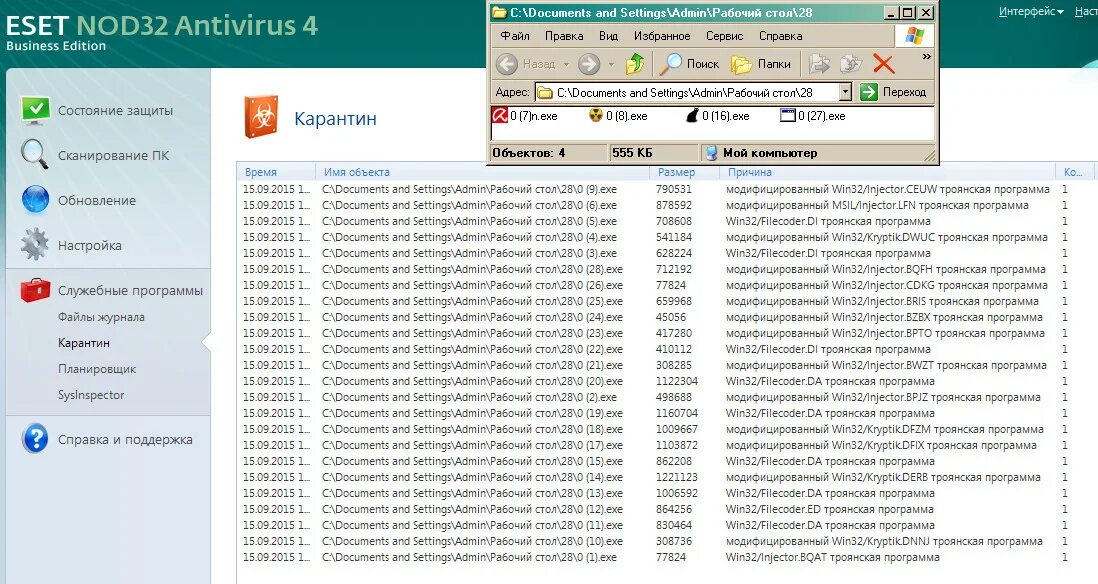
Task: Select file 0 (16).exe icon
Action: [692, 116]
